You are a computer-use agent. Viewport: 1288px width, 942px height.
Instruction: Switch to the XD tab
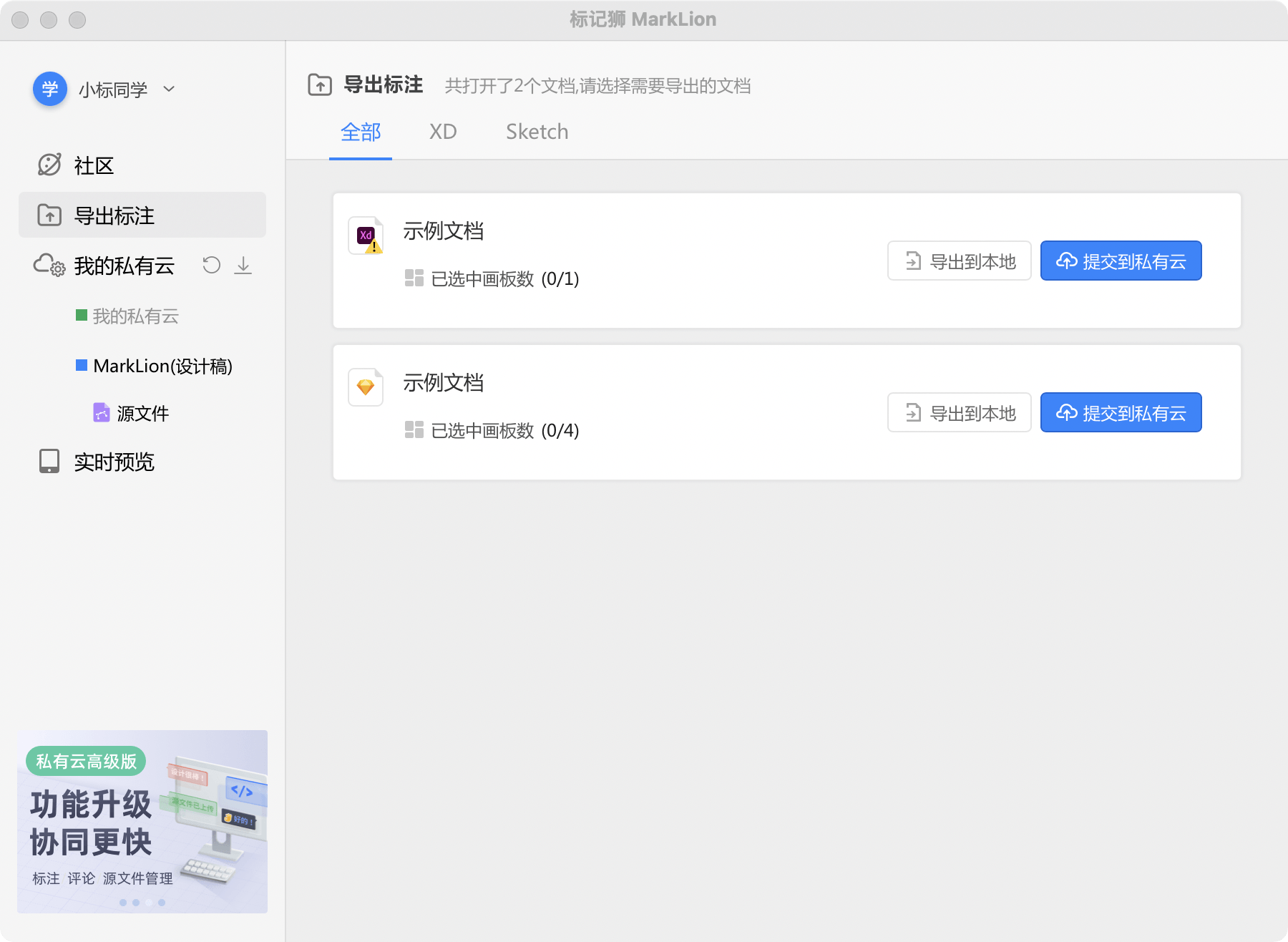tap(443, 132)
